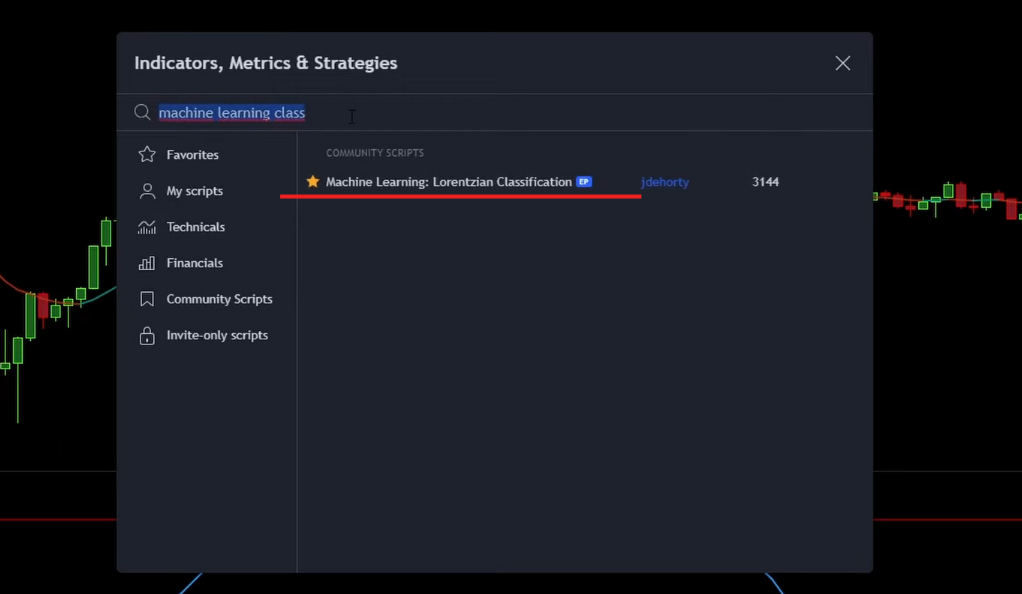
Task: Click the Favorites star icon in sidebar
Action: (x=147, y=155)
